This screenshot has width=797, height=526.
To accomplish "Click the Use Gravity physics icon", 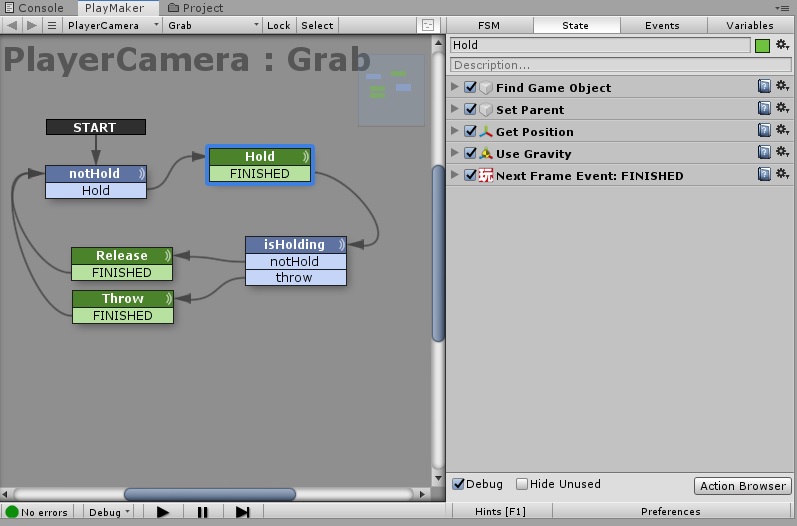I will pyautogui.click(x=486, y=153).
